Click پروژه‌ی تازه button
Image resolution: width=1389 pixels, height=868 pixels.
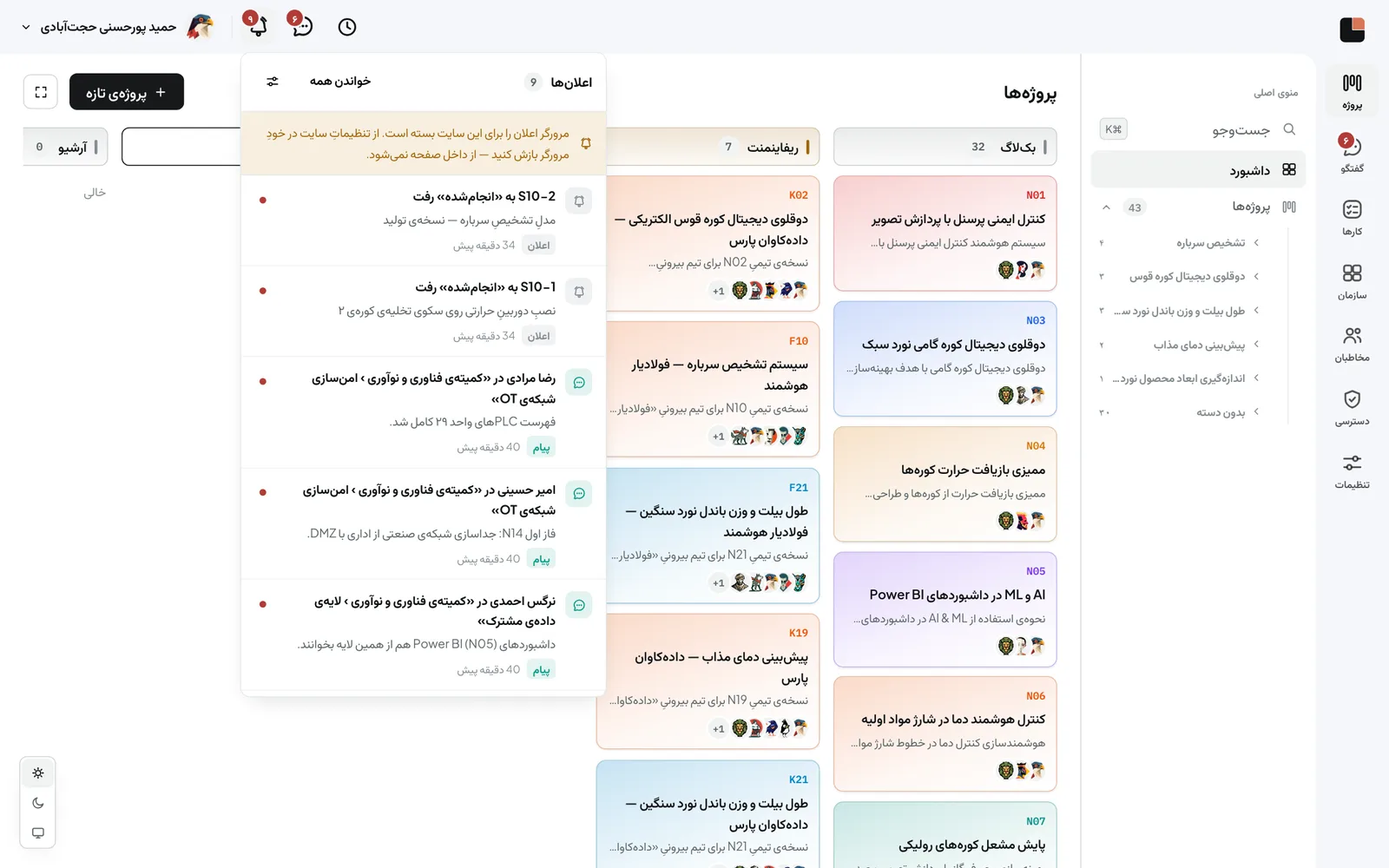pos(127,92)
